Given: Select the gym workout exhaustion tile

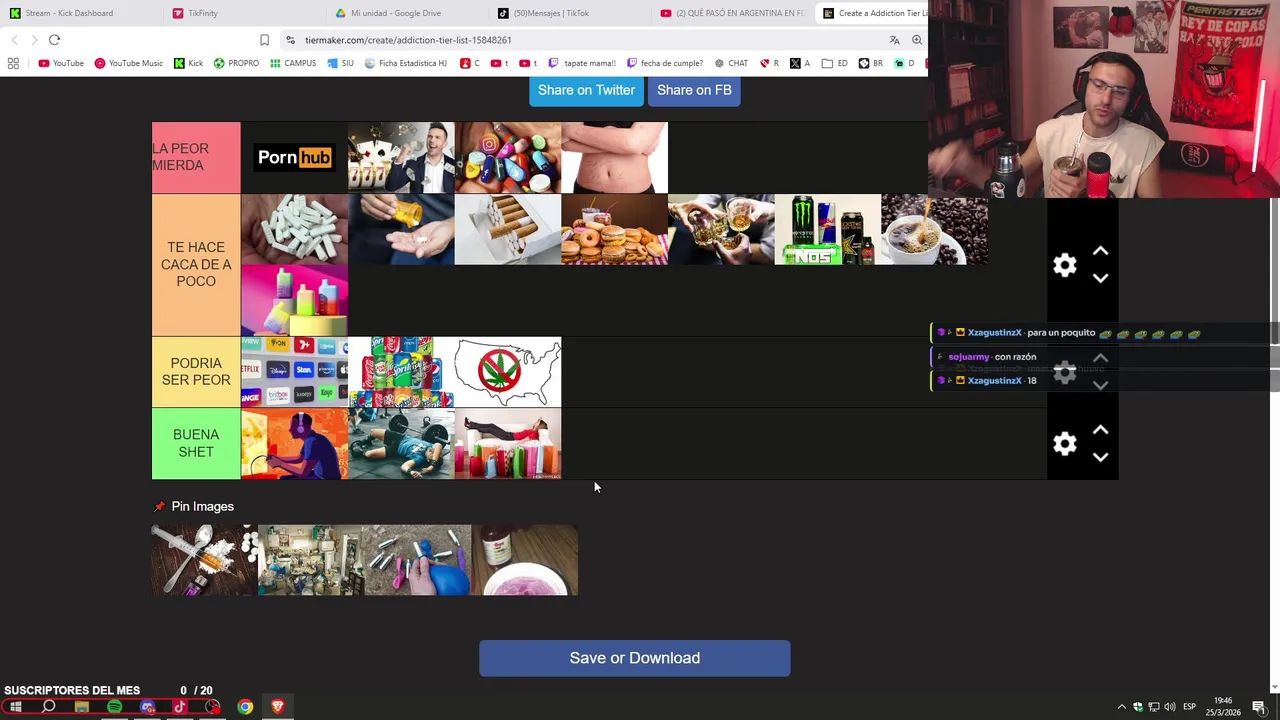Looking at the screenshot, I should (401, 444).
